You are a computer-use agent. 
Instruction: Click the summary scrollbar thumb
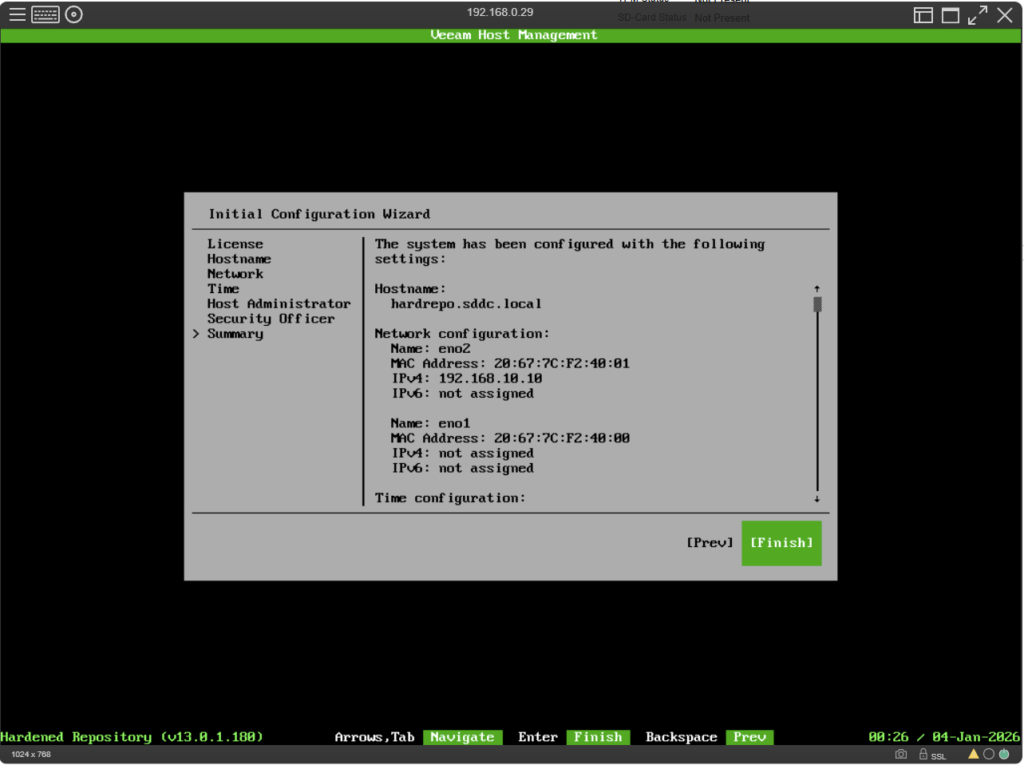[x=817, y=304]
